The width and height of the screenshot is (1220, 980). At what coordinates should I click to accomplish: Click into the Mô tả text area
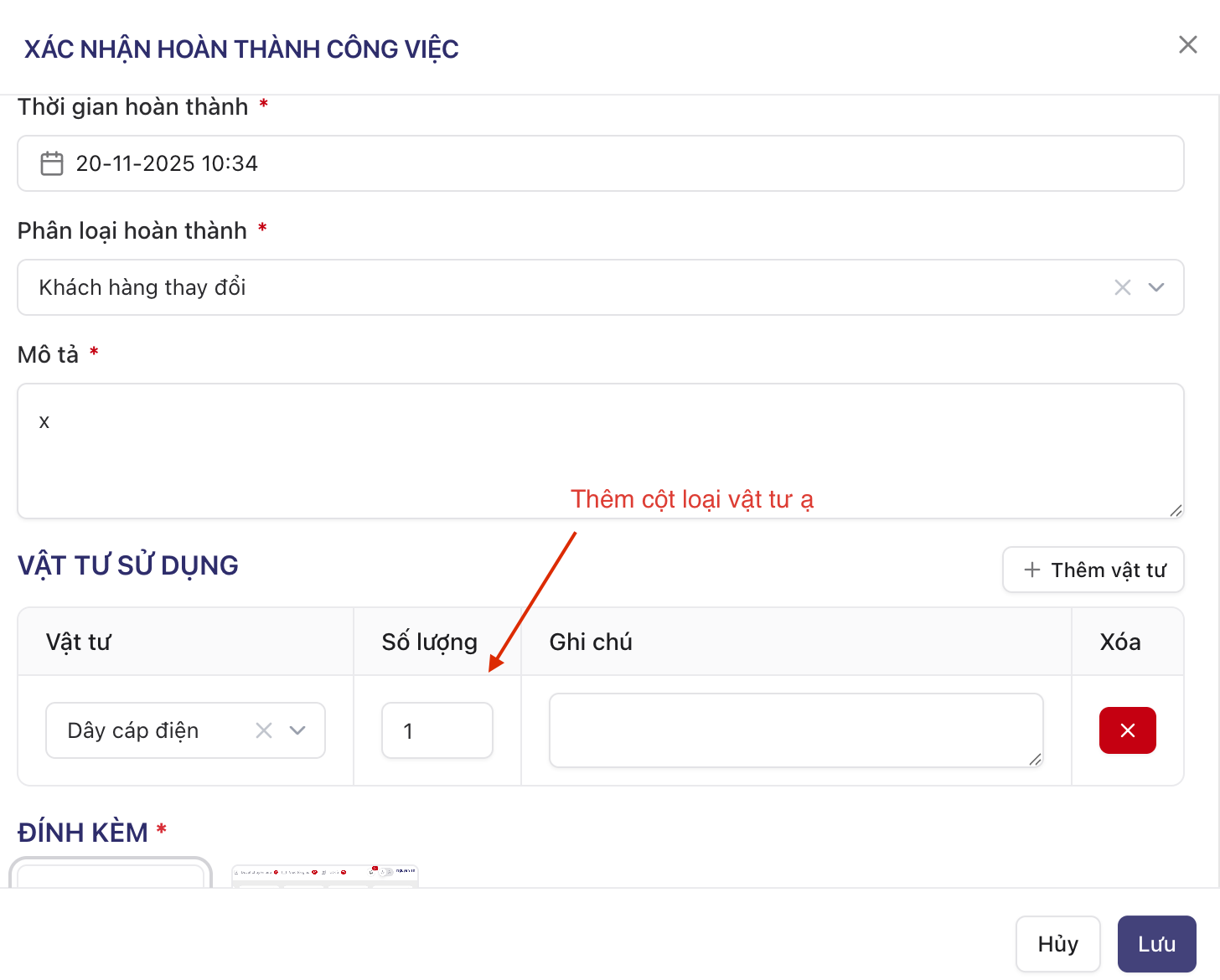600,451
